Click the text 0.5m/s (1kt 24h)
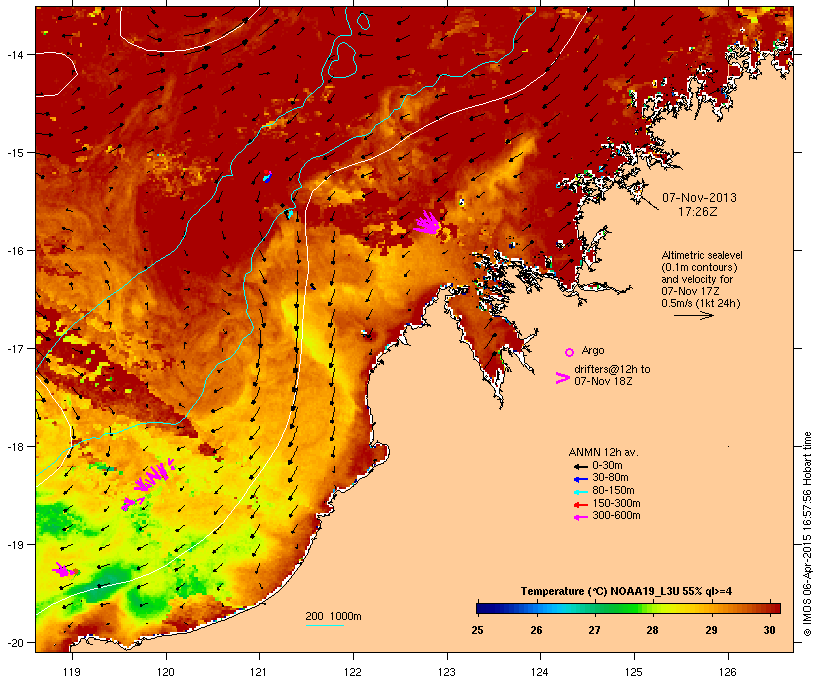The image size is (820, 680). pos(700,303)
